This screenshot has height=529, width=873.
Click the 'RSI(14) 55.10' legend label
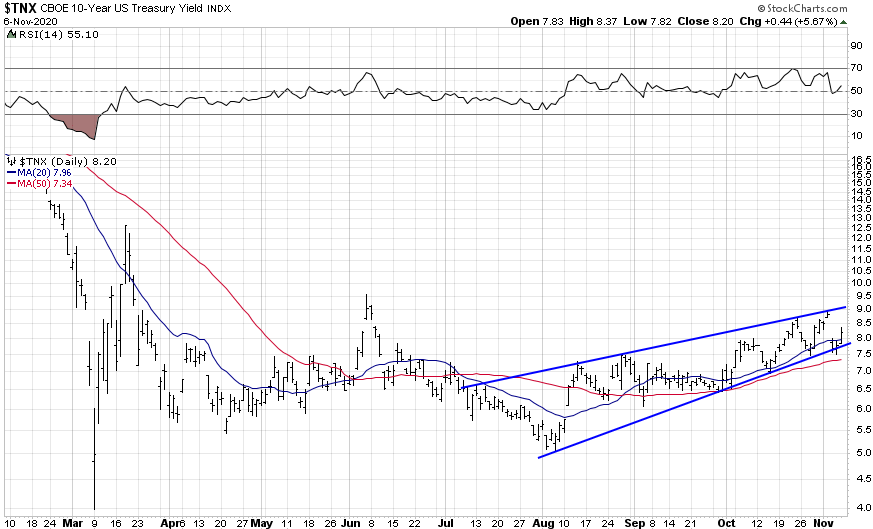[x=58, y=35]
